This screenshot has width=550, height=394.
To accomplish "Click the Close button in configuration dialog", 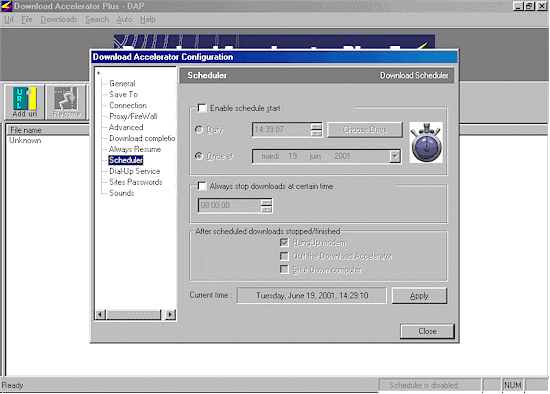I will (x=427, y=331).
